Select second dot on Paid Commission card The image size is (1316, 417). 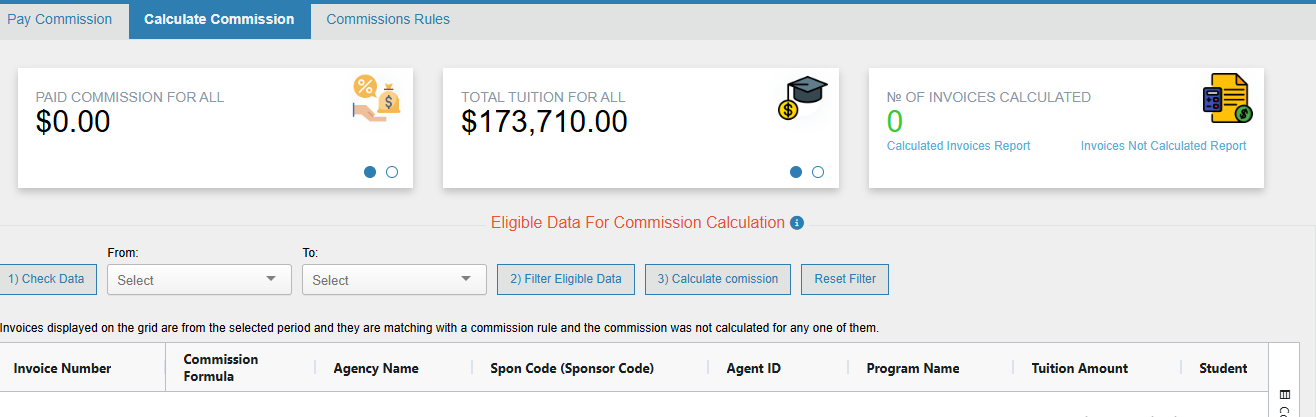coord(392,172)
